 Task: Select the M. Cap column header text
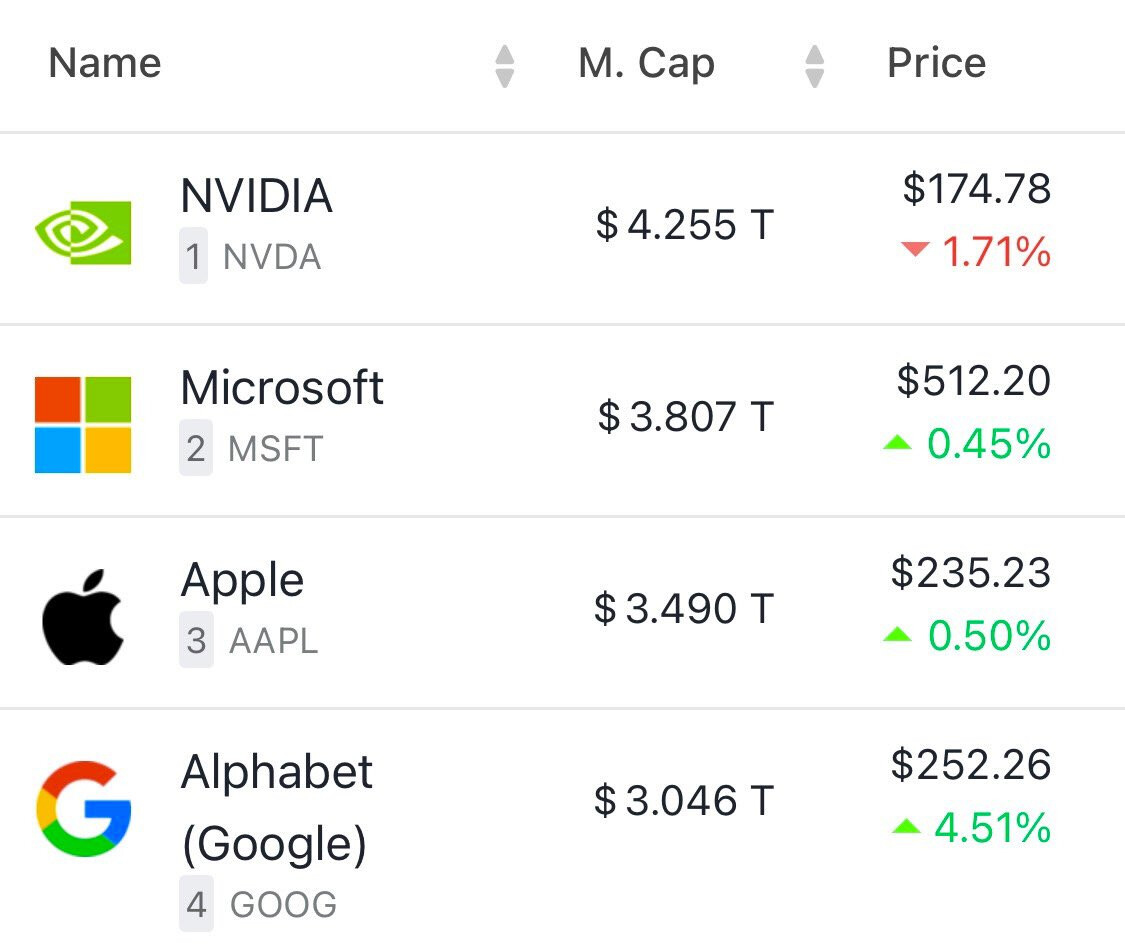pos(646,64)
